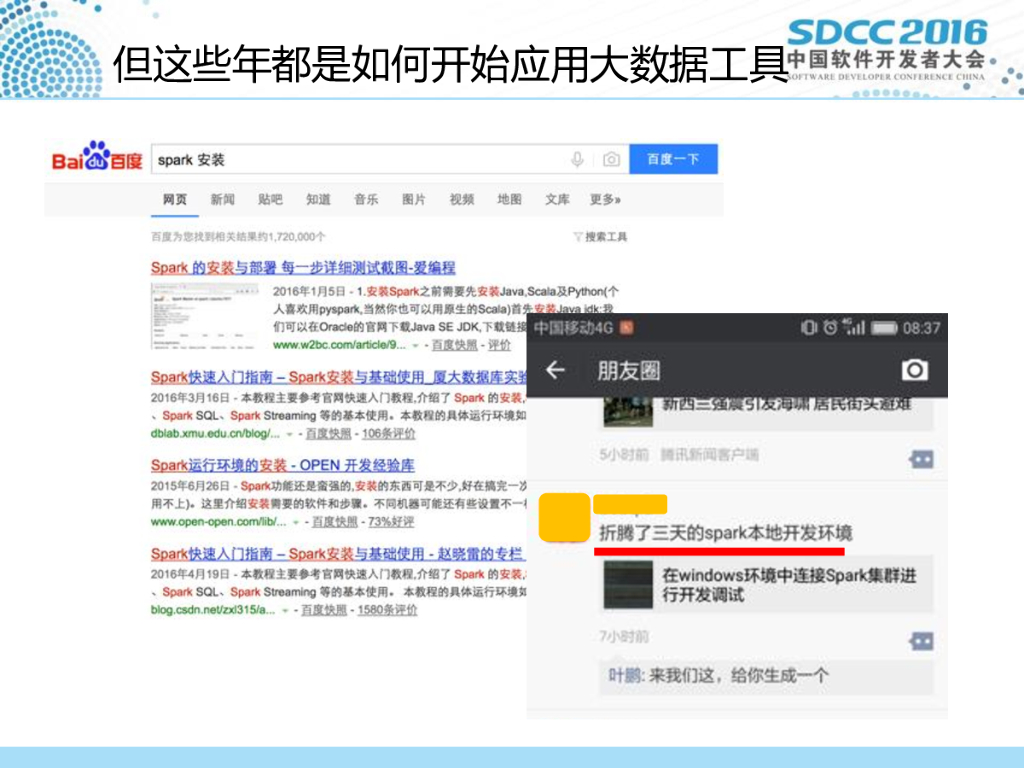Tap the shared Spark article thumbnail

pyautogui.click(x=628, y=585)
